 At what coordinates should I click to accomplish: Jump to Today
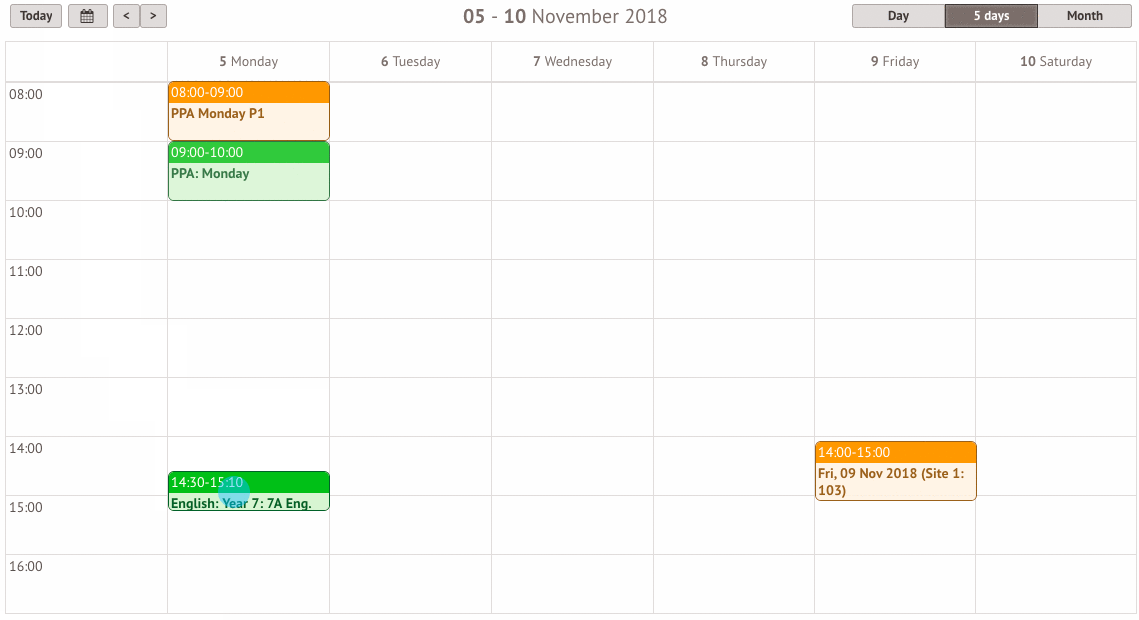pyautogui.click(x=36, y=16)
